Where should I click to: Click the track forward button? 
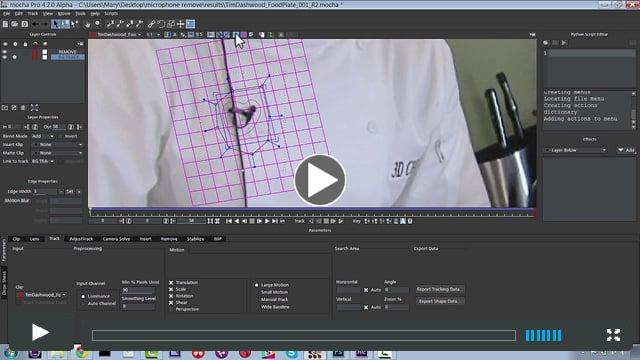click(x=341, y=221)
